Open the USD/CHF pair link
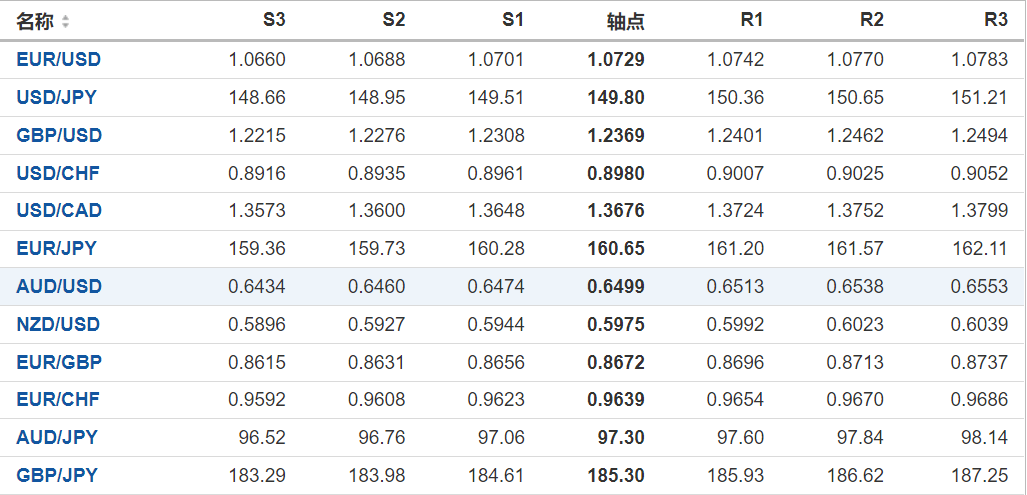The height and width of the screenshot is (495, 1027). [58, 173]
